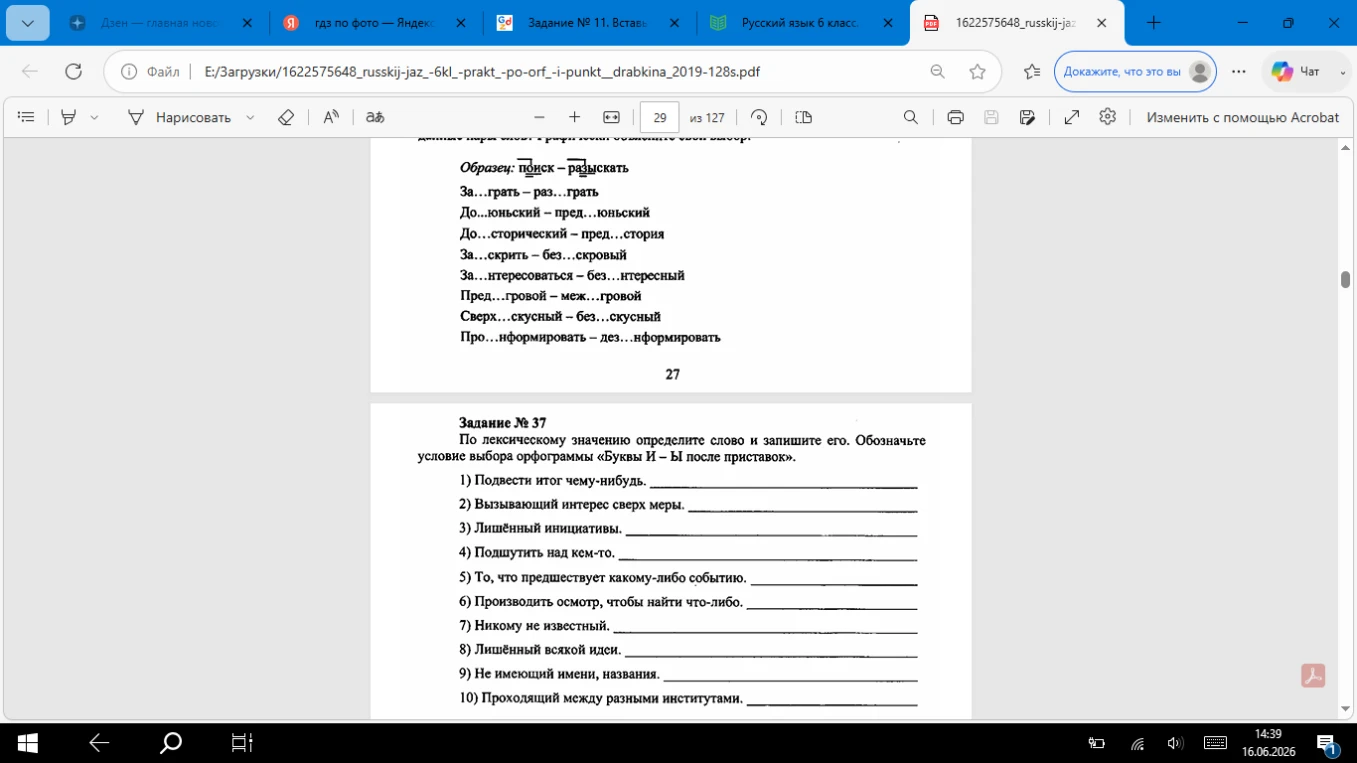1357x763 pixels.
Task: Zoom out with the minus button
Action: 540,117
